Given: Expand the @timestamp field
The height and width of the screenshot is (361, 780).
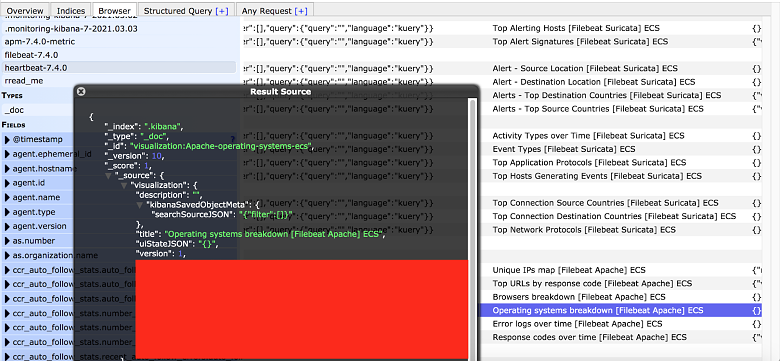Looking at the screenshot, I should point(7,140).
